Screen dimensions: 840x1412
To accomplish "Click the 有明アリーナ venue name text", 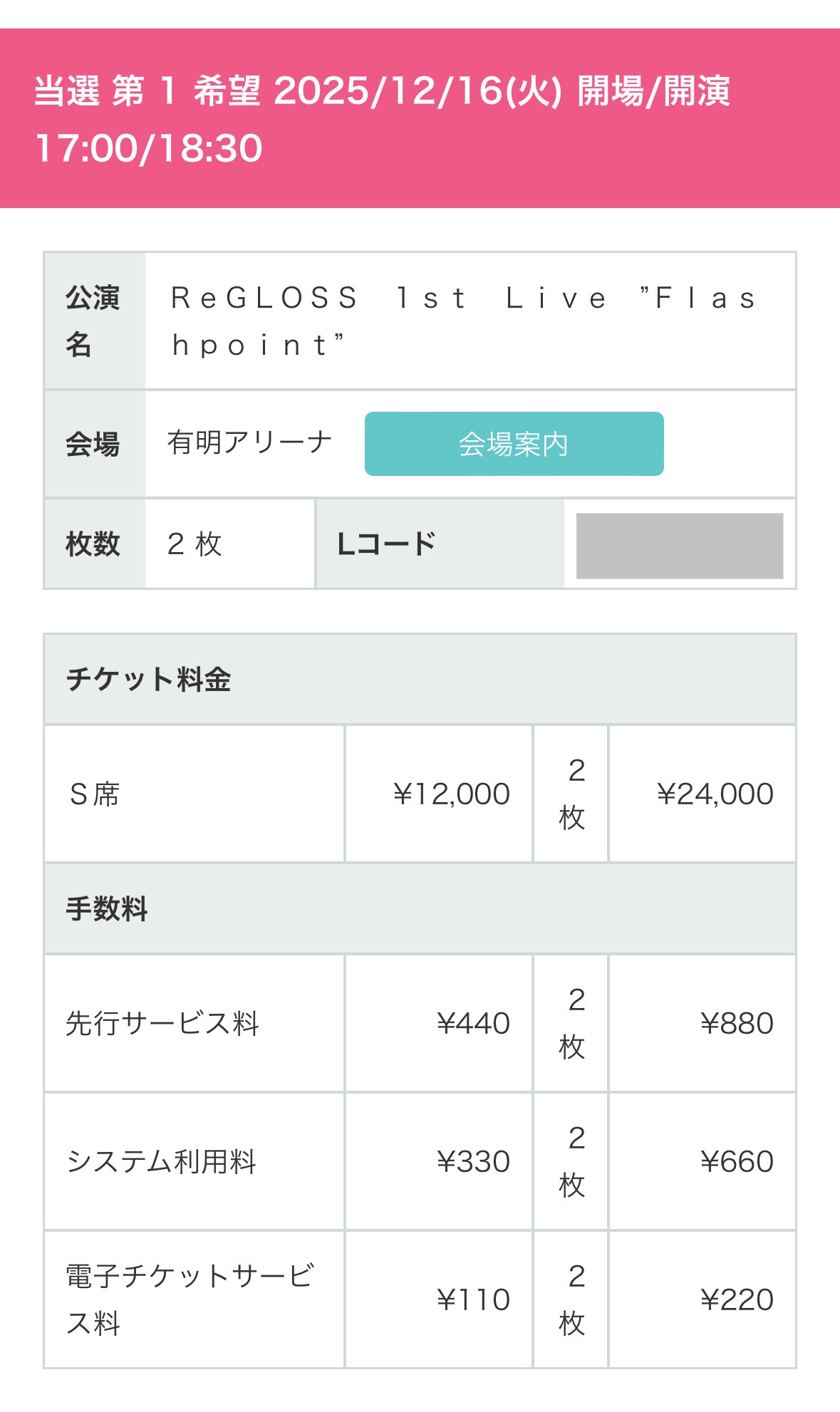I will [x=250, y=442].
